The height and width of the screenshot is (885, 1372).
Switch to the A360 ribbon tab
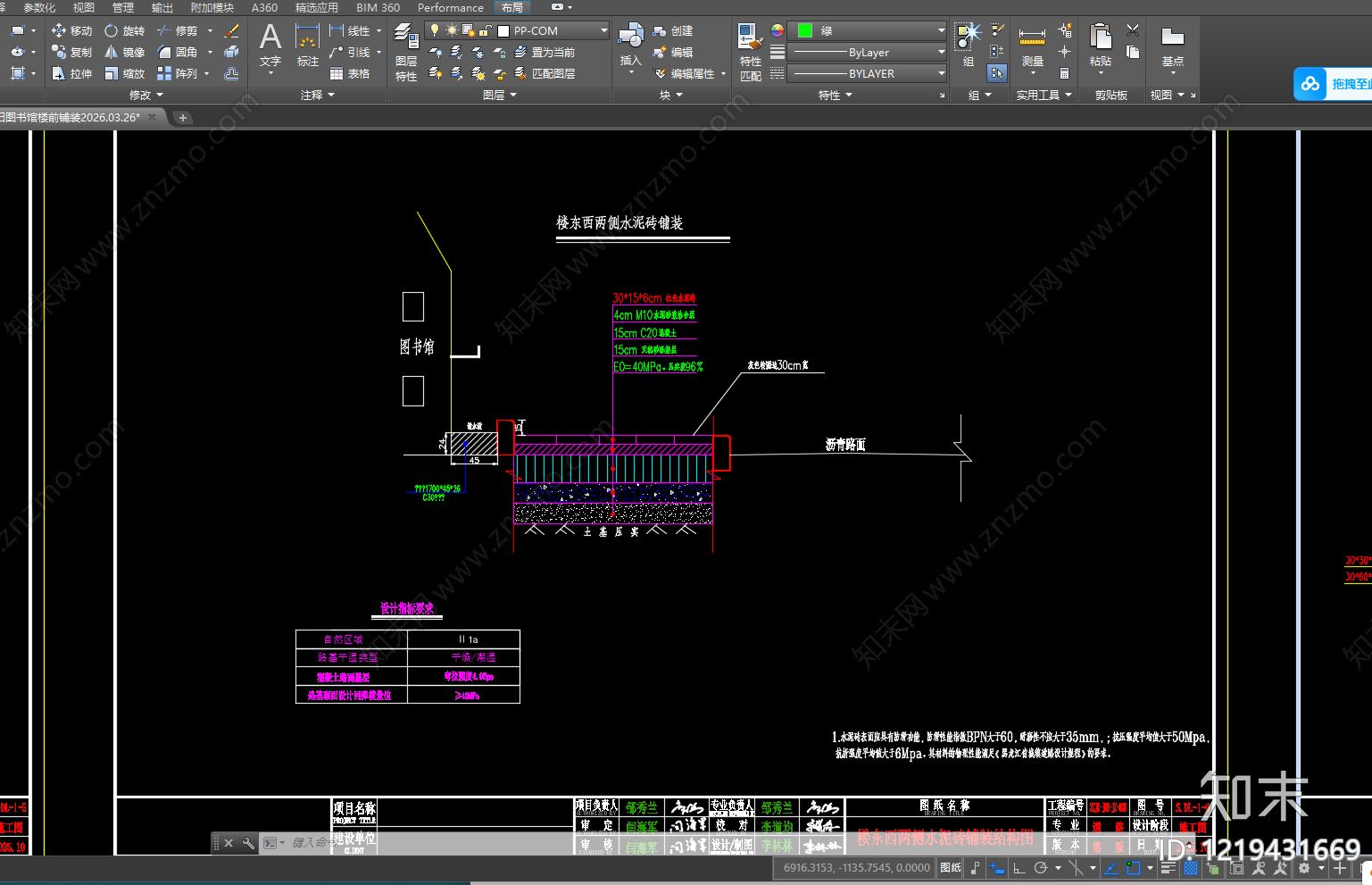tap(264, 7)
